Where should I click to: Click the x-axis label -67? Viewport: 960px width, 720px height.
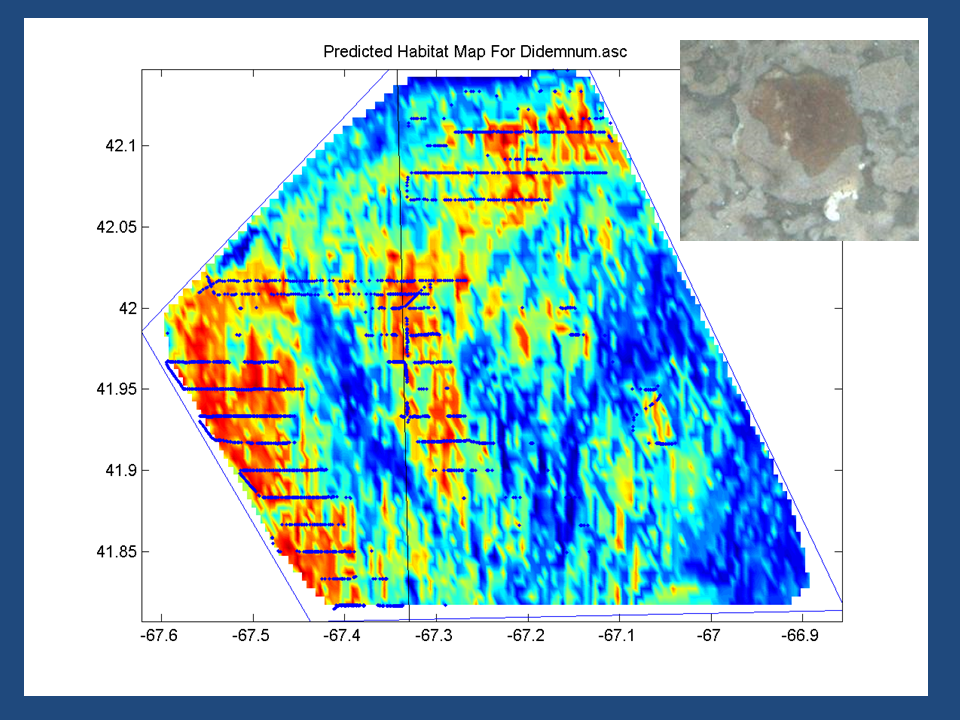click(708, 636)
